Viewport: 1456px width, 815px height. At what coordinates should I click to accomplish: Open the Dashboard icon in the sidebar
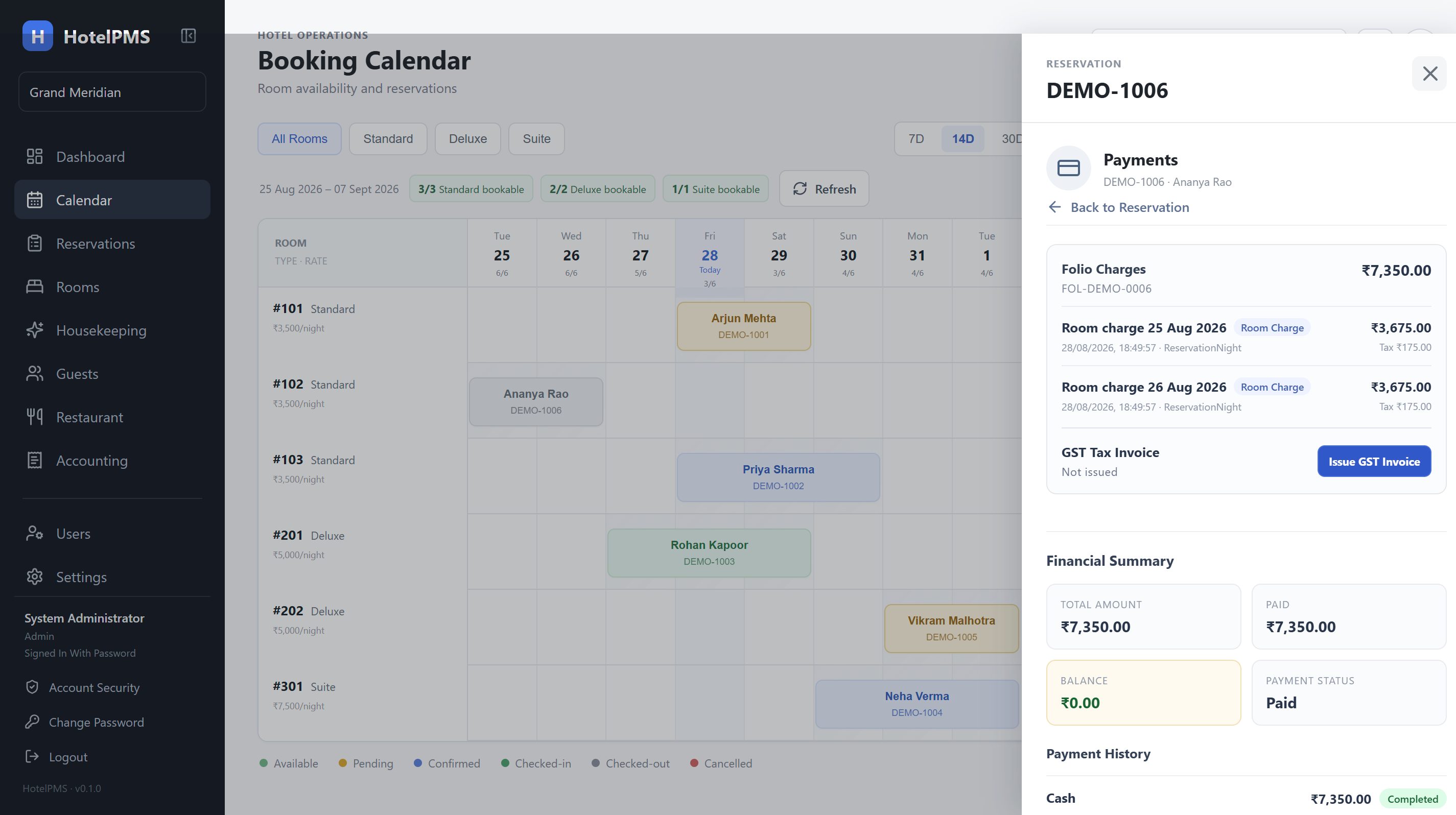(x=34, y=156)
